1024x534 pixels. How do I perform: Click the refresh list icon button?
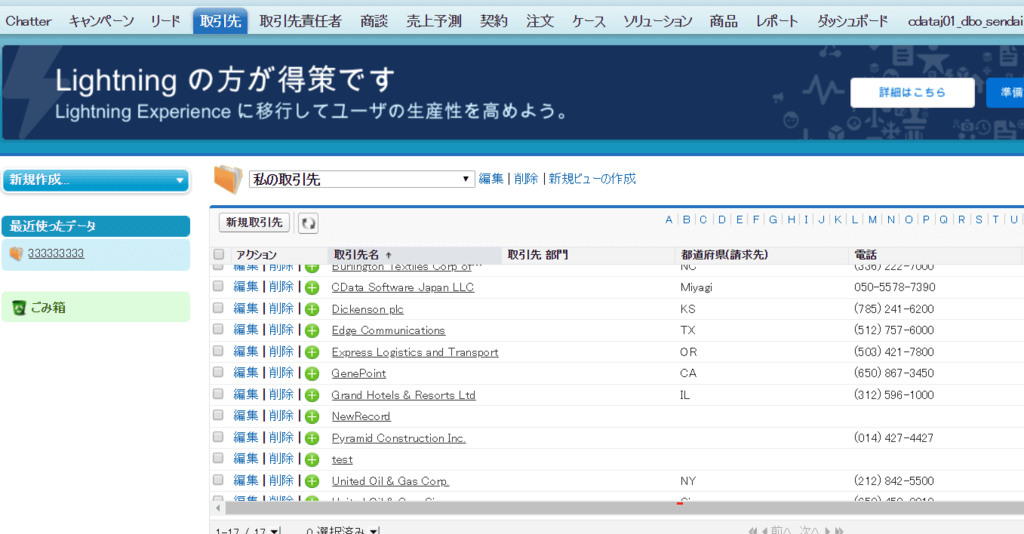[x=308, y=223]
